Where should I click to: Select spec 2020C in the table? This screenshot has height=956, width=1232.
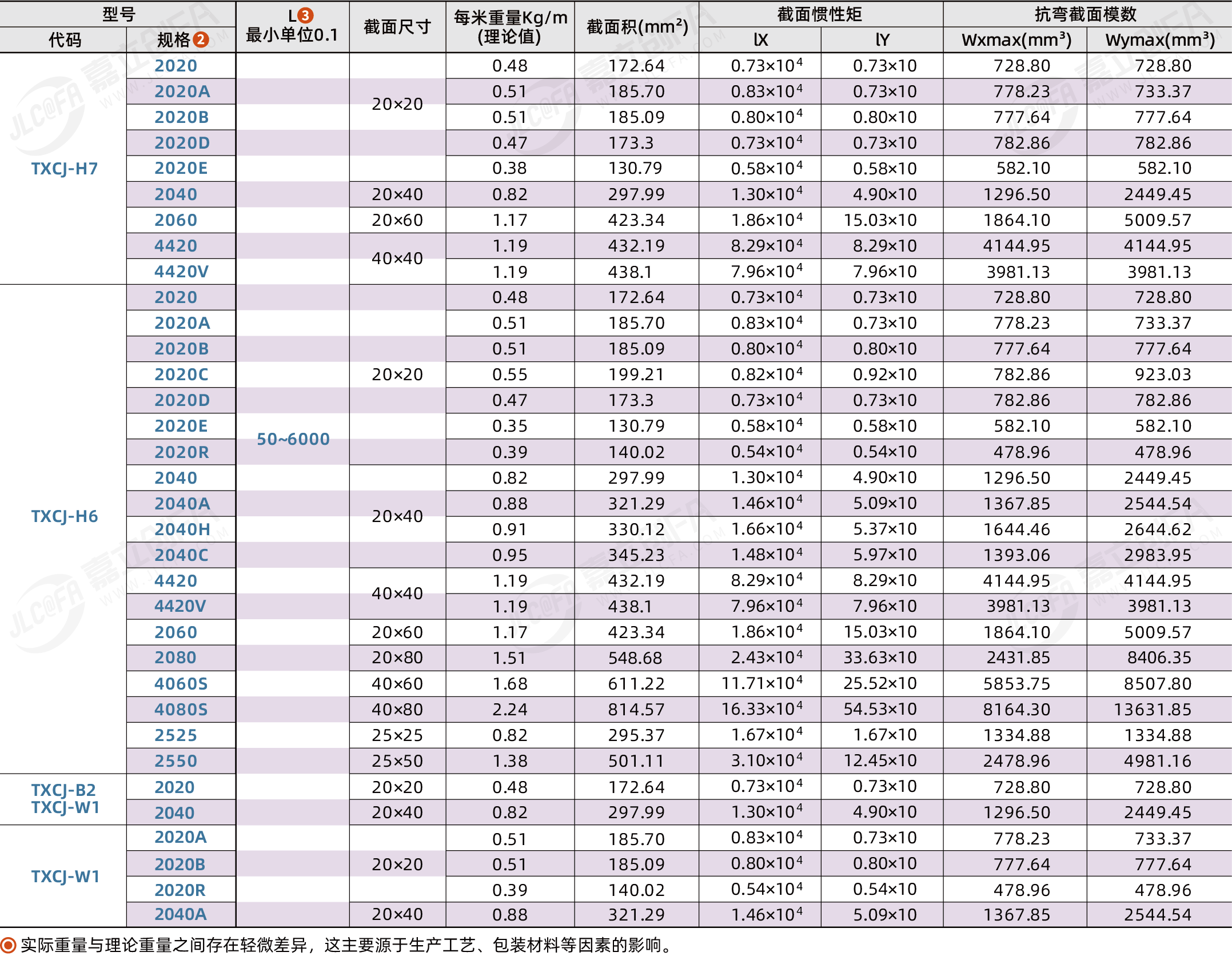[181, 375]
